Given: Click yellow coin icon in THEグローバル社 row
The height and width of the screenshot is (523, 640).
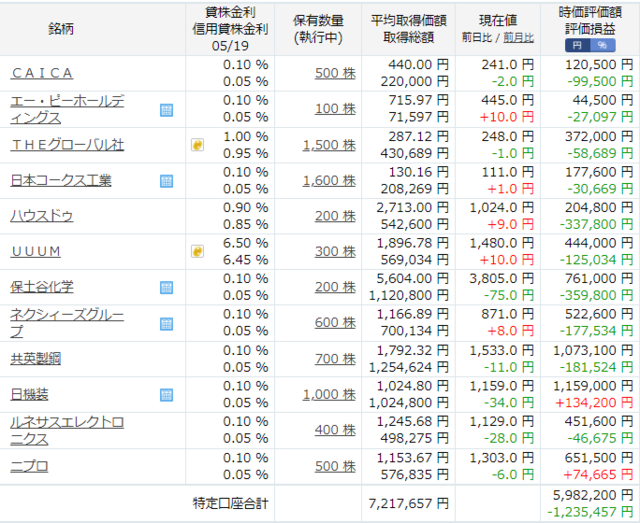Looking at the screenshot, I should [x=198, y=145].
